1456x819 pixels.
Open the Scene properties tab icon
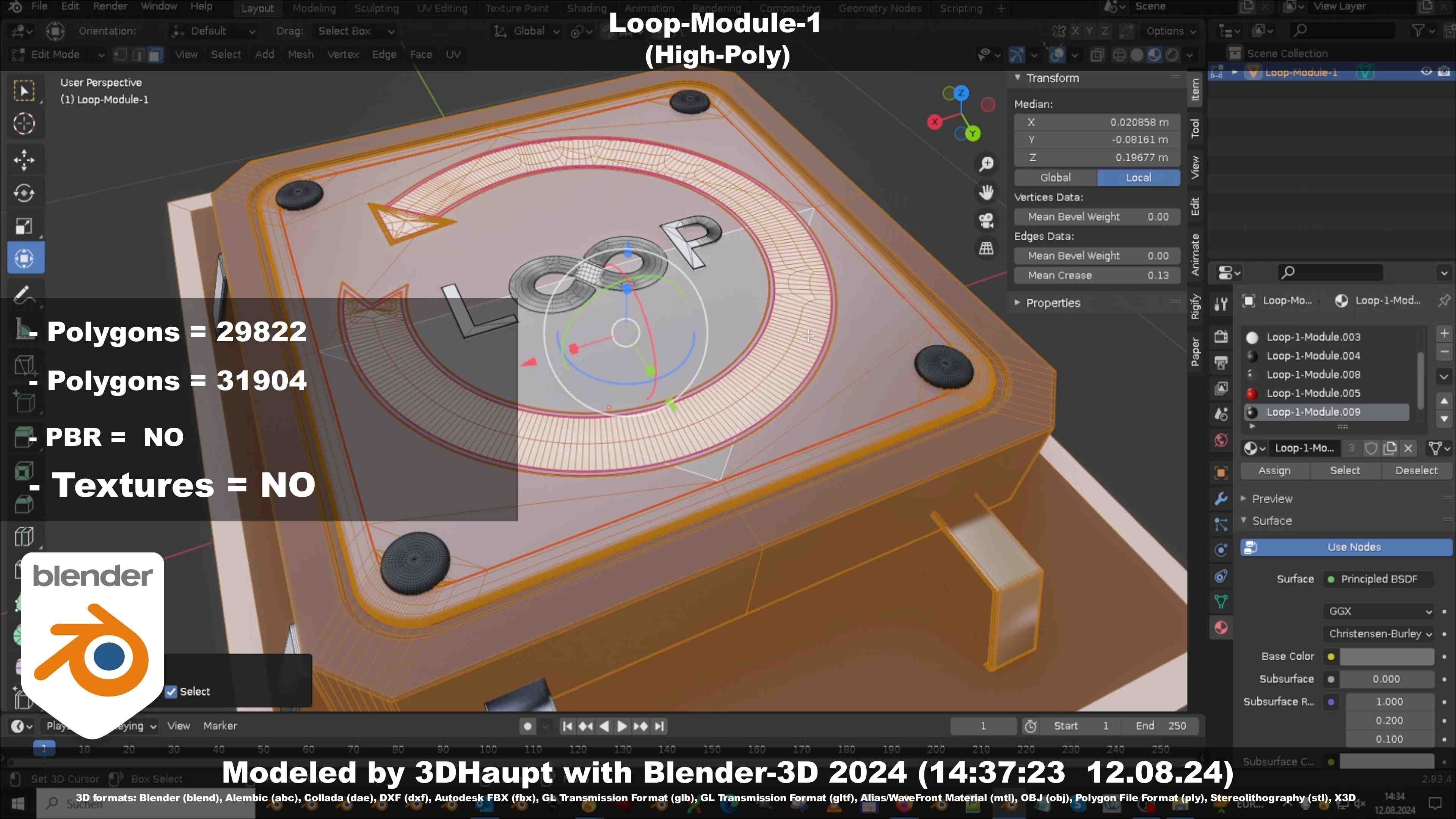1221,414
